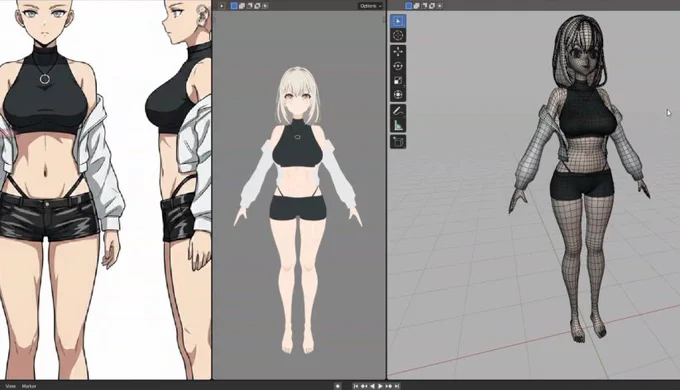Choose 'Extend selection' mode in right viewport header
The image size is (680, 390).
(416, 6)
